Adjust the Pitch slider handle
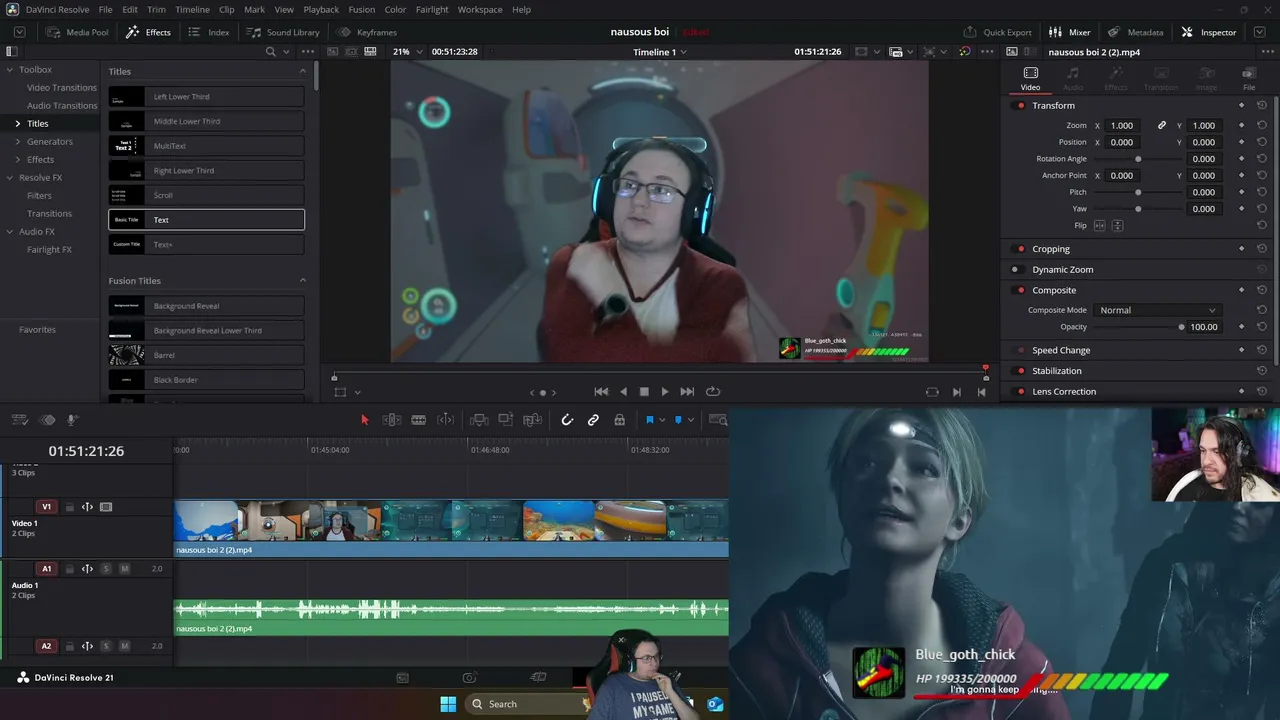 (x=1138, y=192)
